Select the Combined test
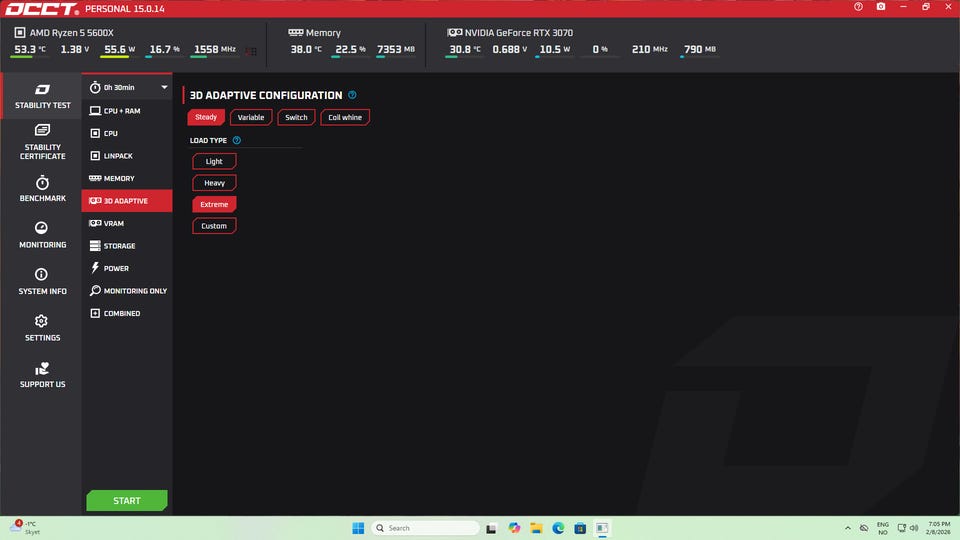The image size is (960, 540). point(127,313)
